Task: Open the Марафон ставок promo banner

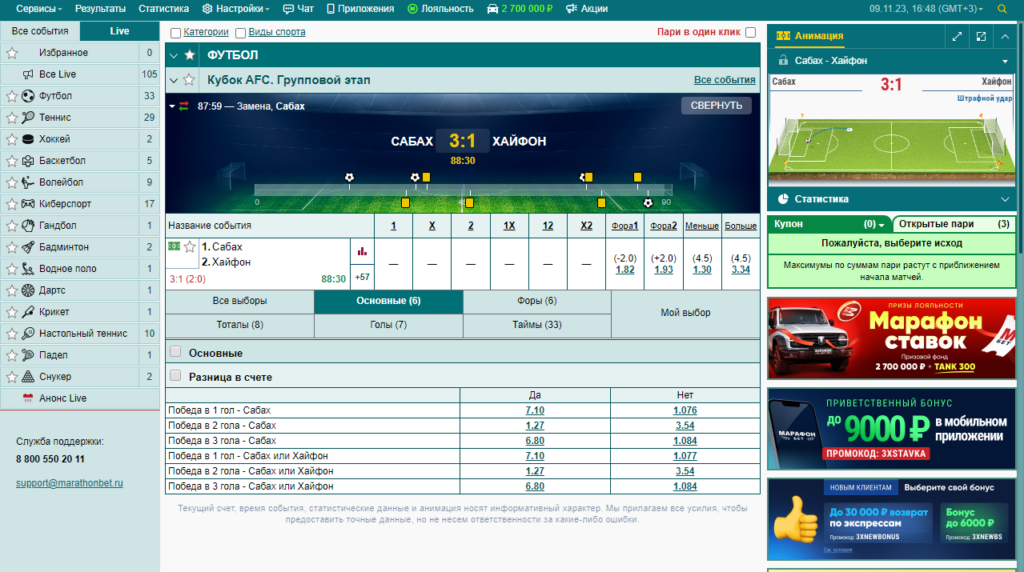Action: point(891,339)
